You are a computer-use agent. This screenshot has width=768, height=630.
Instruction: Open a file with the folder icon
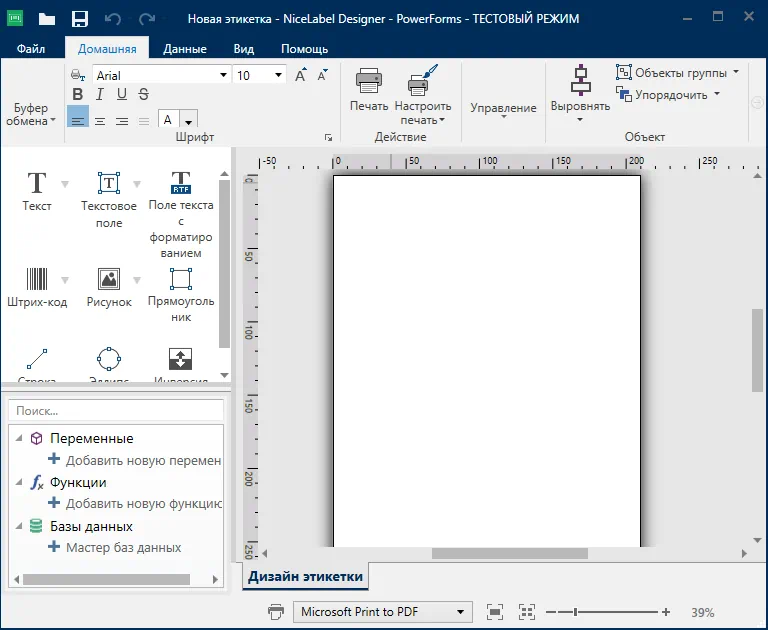pos(47,19)
